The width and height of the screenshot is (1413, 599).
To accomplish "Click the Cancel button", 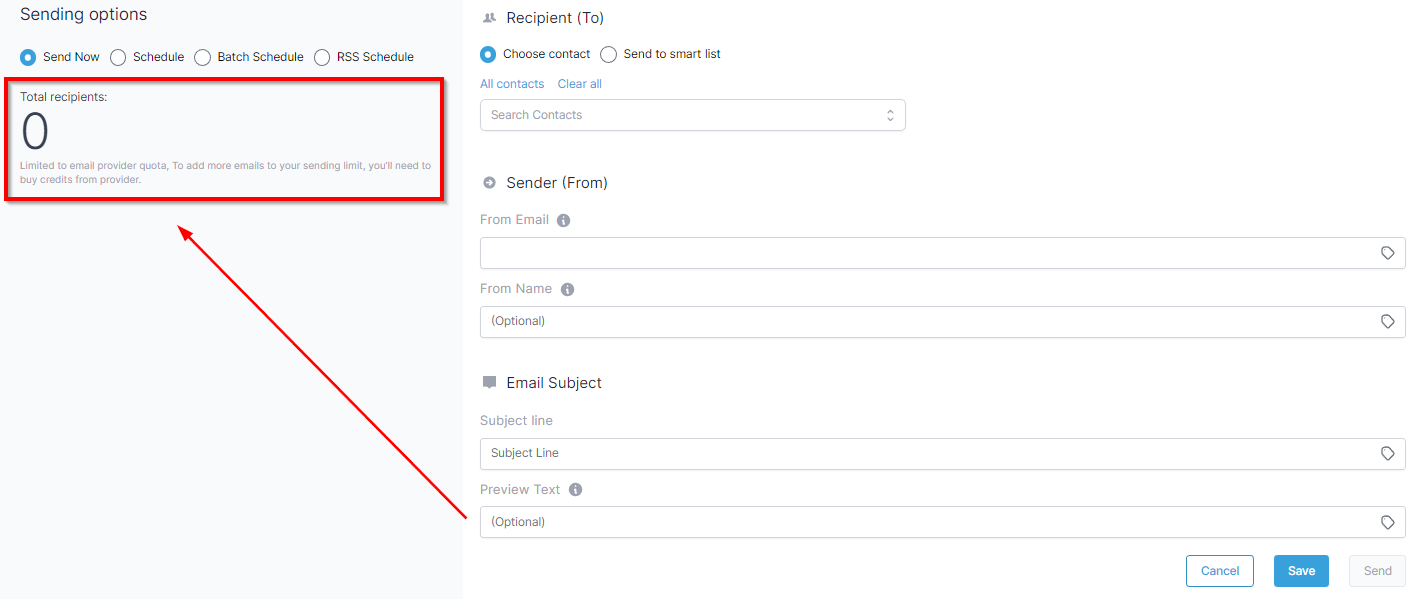I will tap(1220, 571).
